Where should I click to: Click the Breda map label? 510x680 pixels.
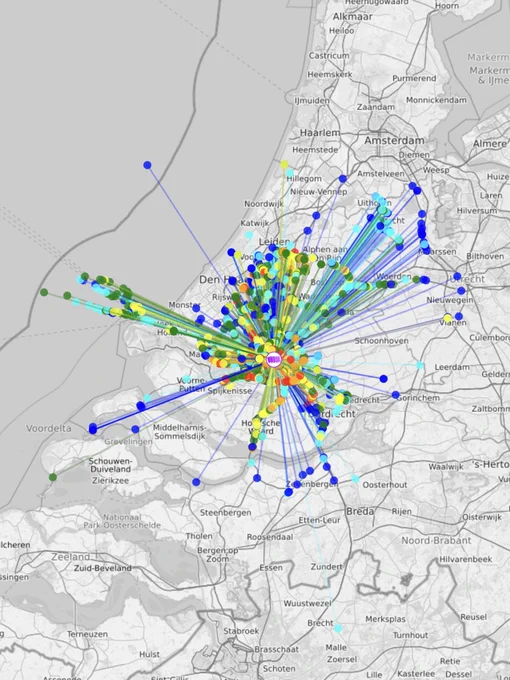360,511
